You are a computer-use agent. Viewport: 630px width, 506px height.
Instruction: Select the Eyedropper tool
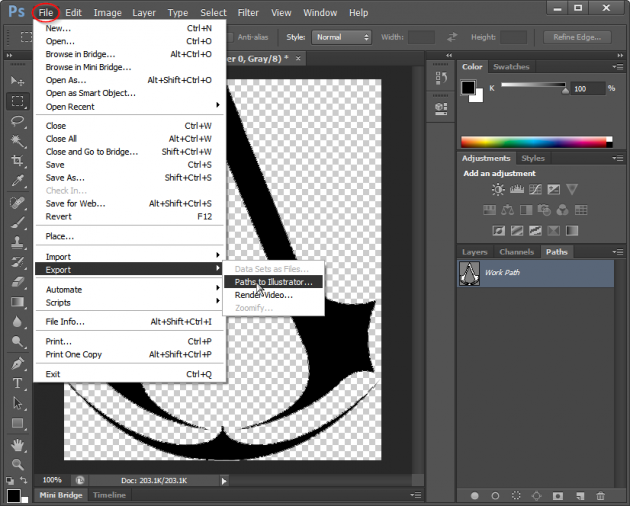(x=17, y=181)
